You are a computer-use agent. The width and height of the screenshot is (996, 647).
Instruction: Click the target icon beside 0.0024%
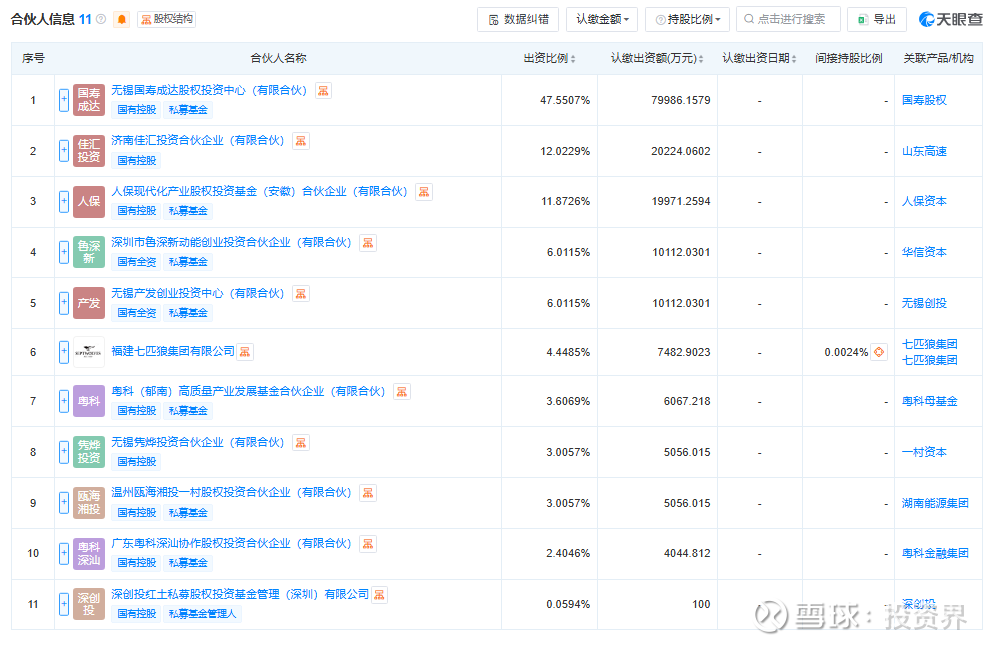click(x=879, y=352)
